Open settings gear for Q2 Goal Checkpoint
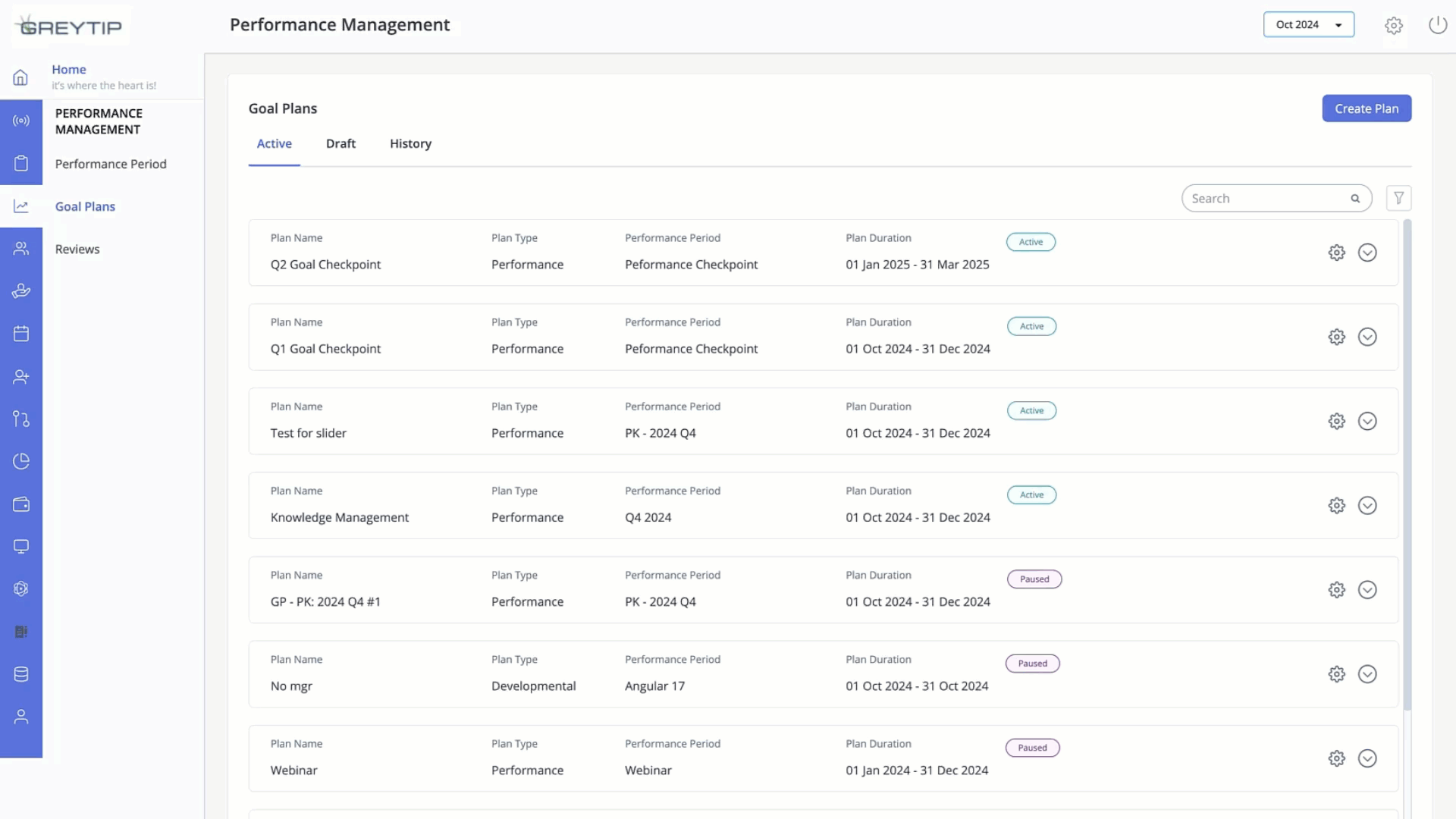 [1336, 253]
